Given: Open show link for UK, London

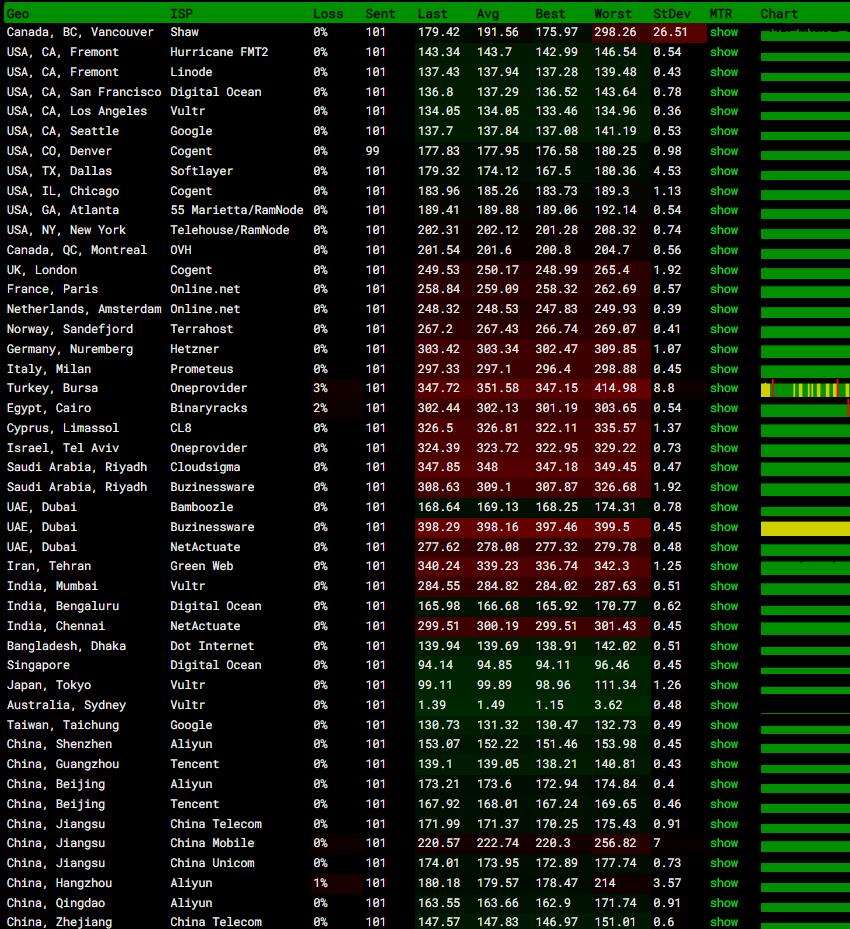Looking at the screenshot, I should 724,270.
